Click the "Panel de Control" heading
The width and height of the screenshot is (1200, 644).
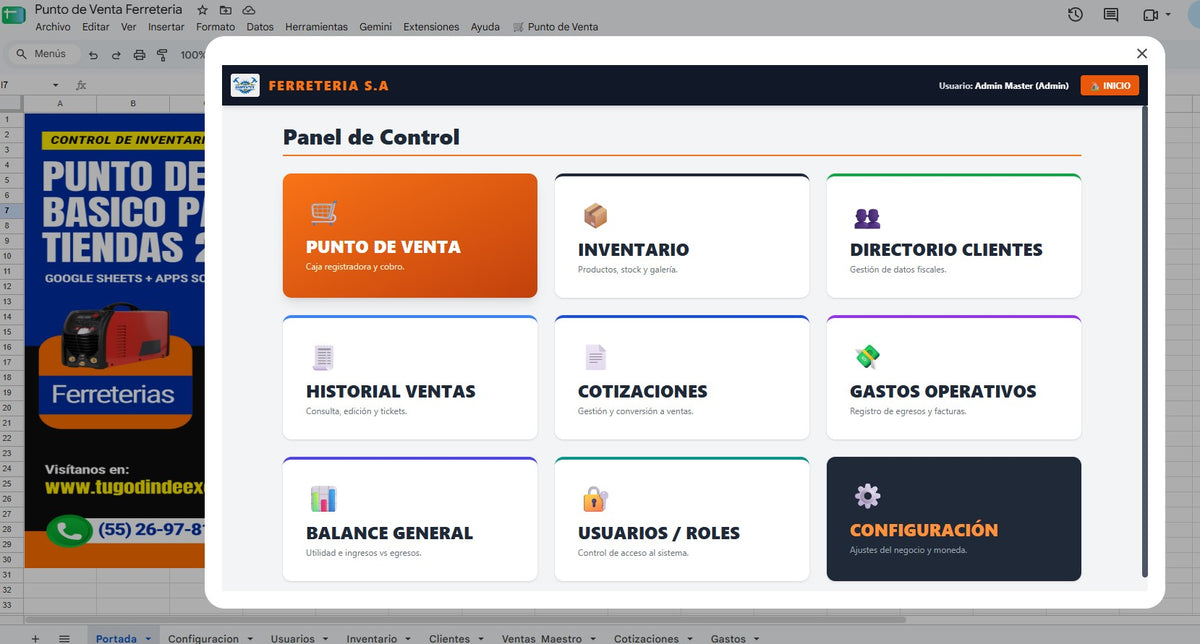coord(371,137)
